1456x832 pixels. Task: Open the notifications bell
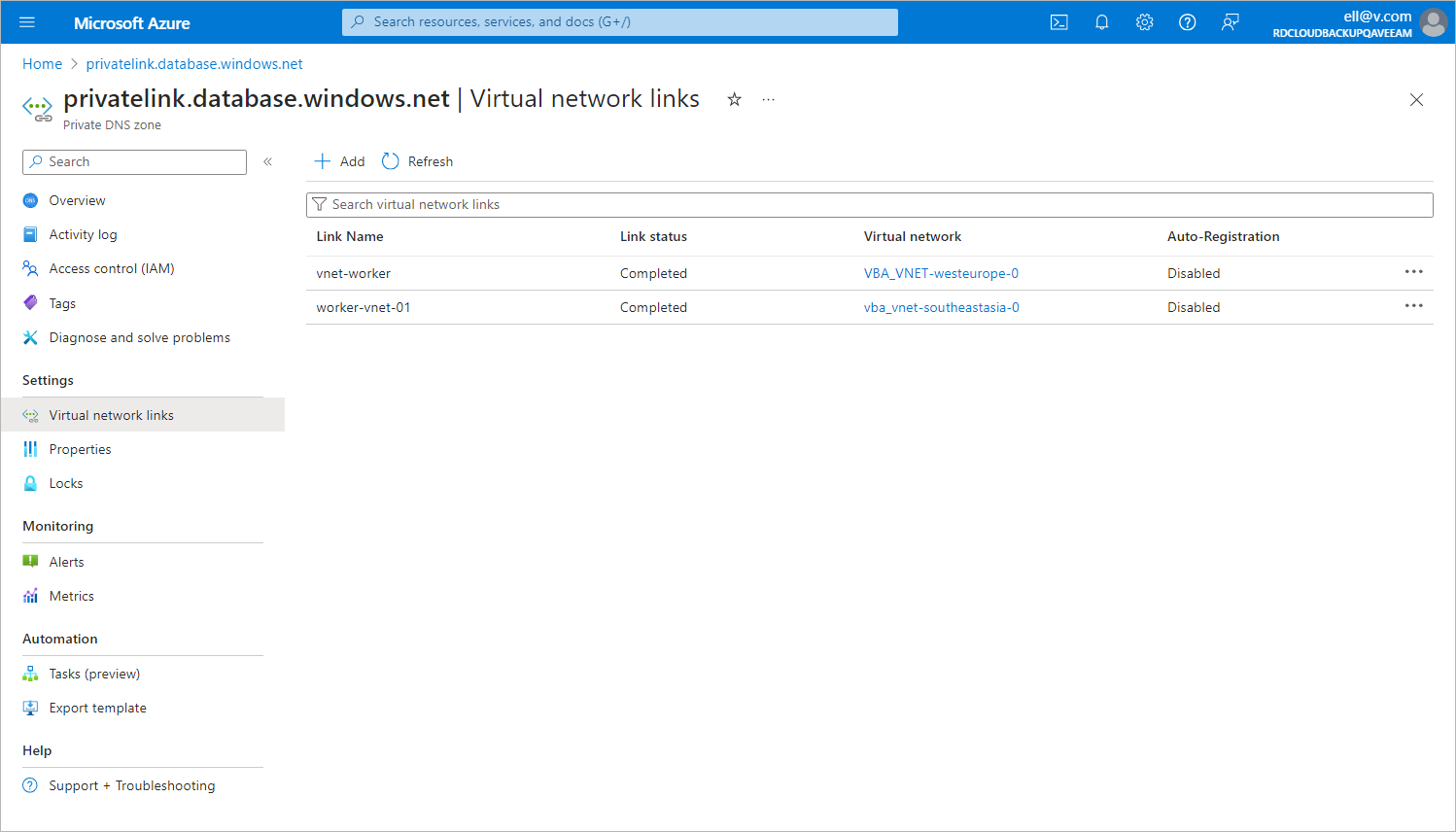1102,22
